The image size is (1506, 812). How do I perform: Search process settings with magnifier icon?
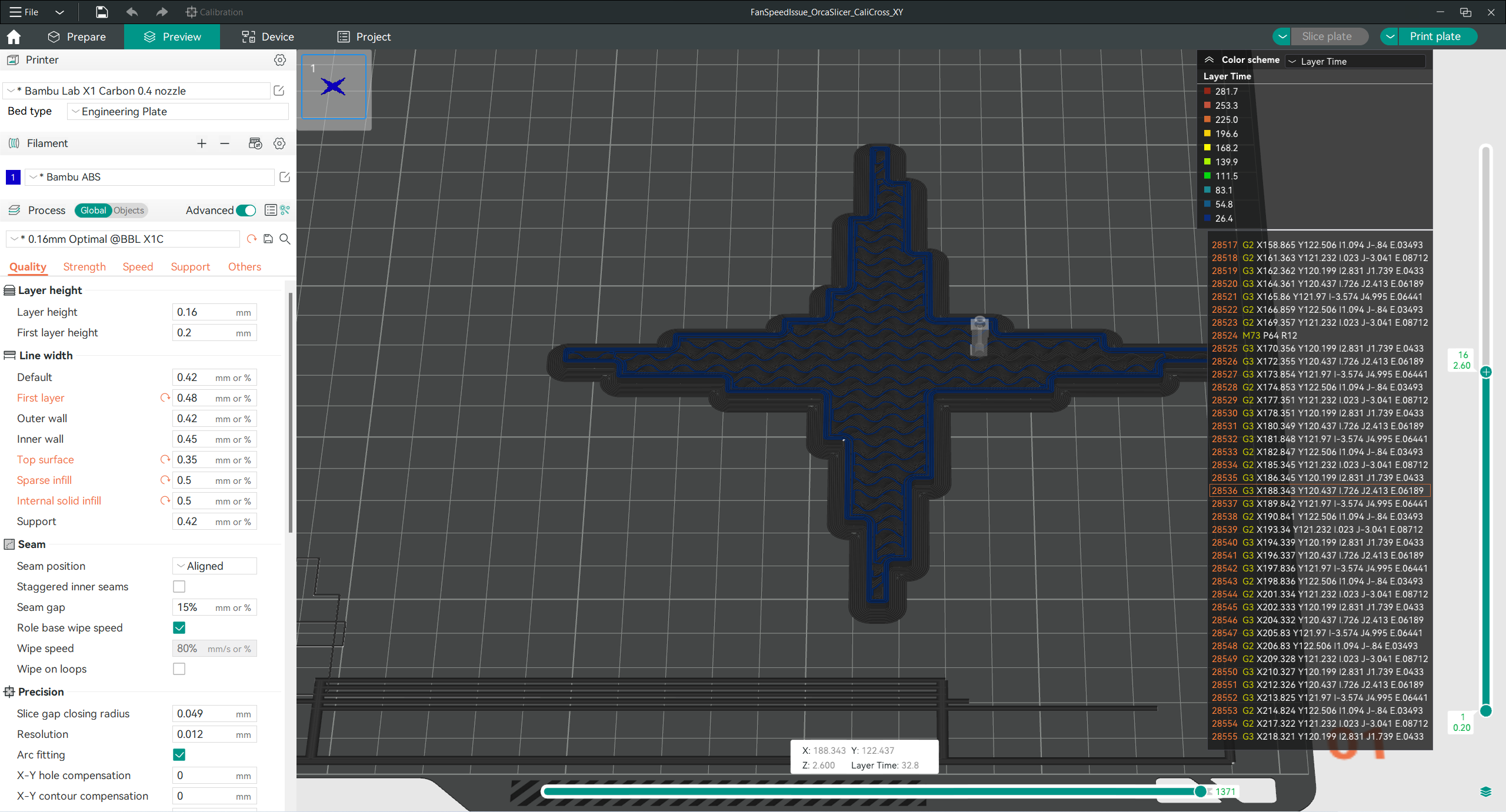(285, 239)
